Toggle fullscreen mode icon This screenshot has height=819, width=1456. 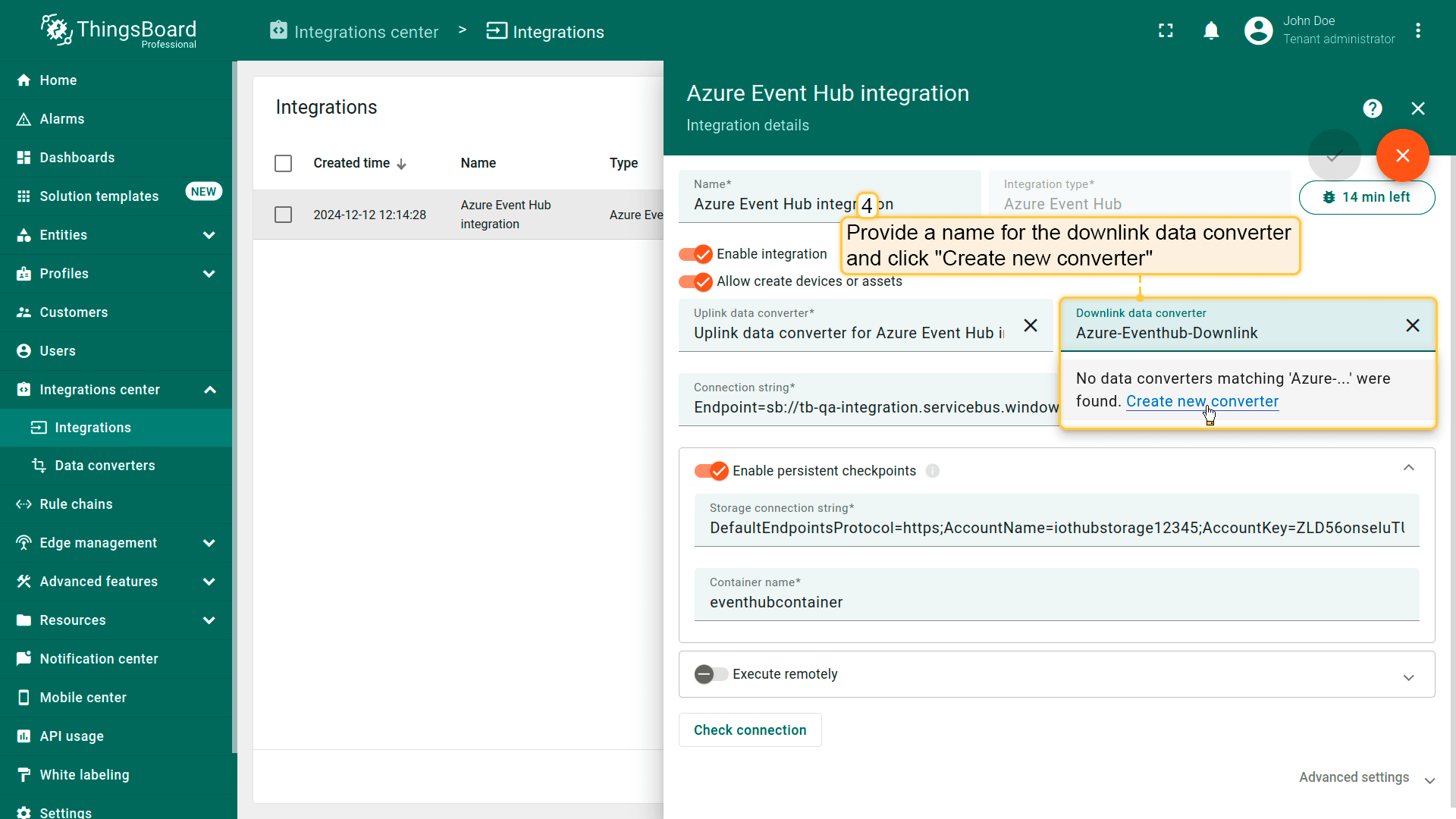[1166, 30]
